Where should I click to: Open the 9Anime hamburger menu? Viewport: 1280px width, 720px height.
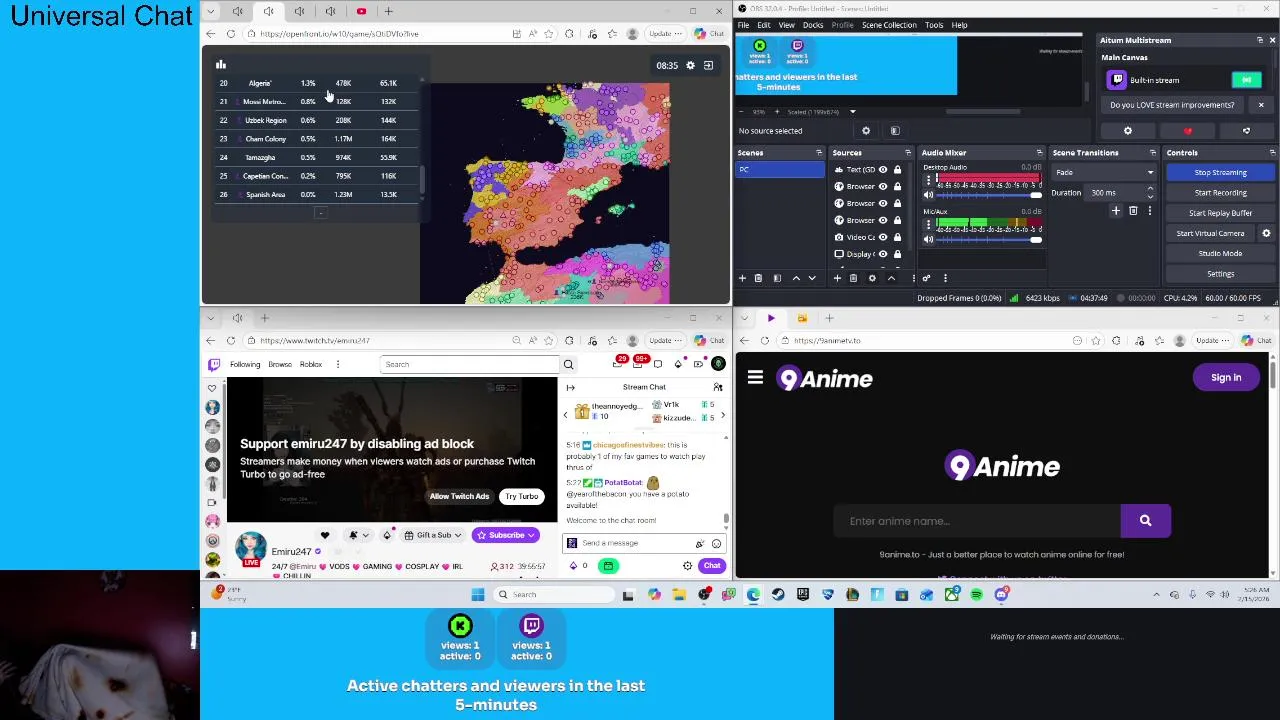tap(755, 378)
